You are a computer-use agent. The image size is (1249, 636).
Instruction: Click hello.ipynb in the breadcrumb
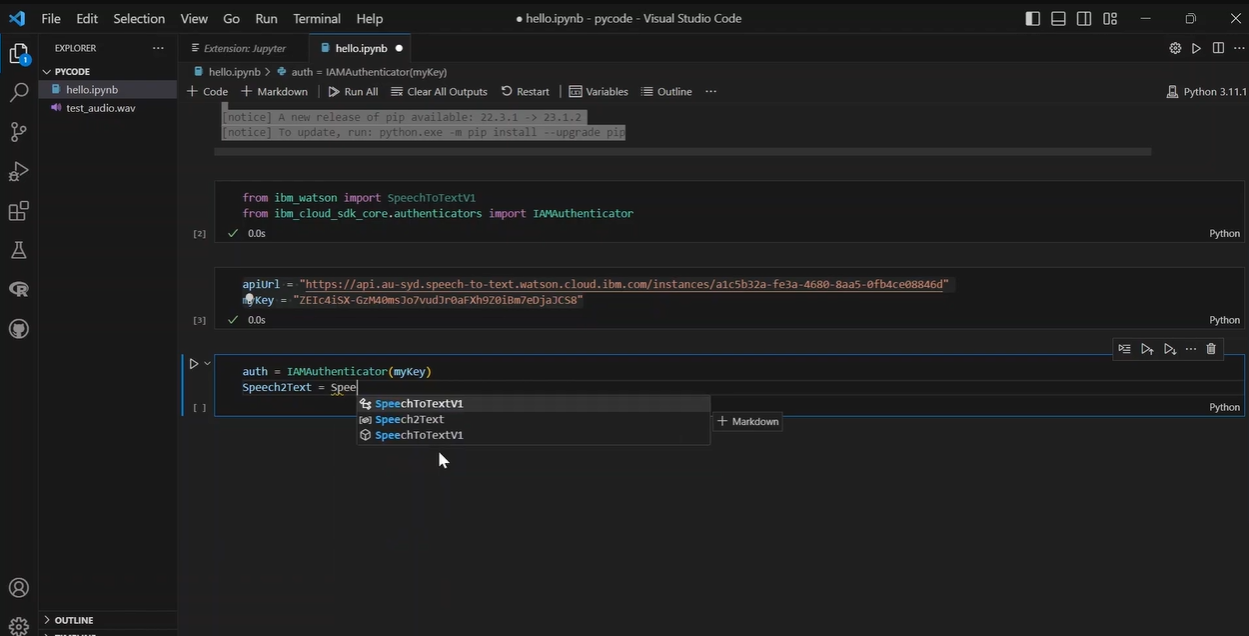(226, 72)
